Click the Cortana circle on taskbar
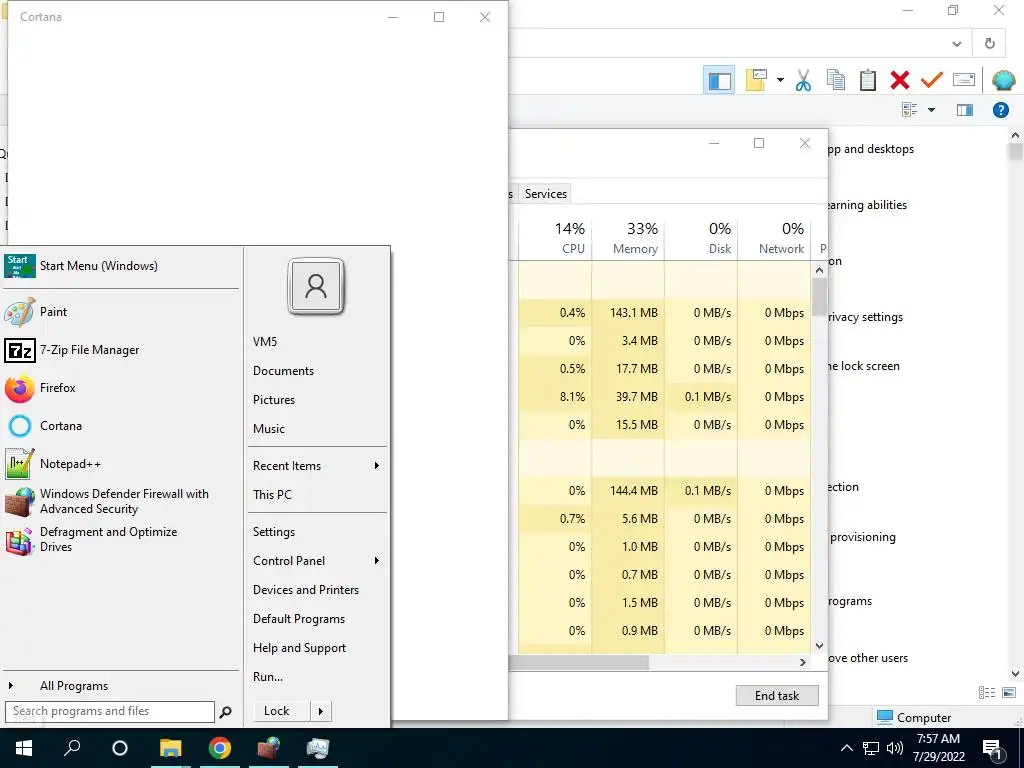Viewport: 1024px width, 768px height. point(120,748)
